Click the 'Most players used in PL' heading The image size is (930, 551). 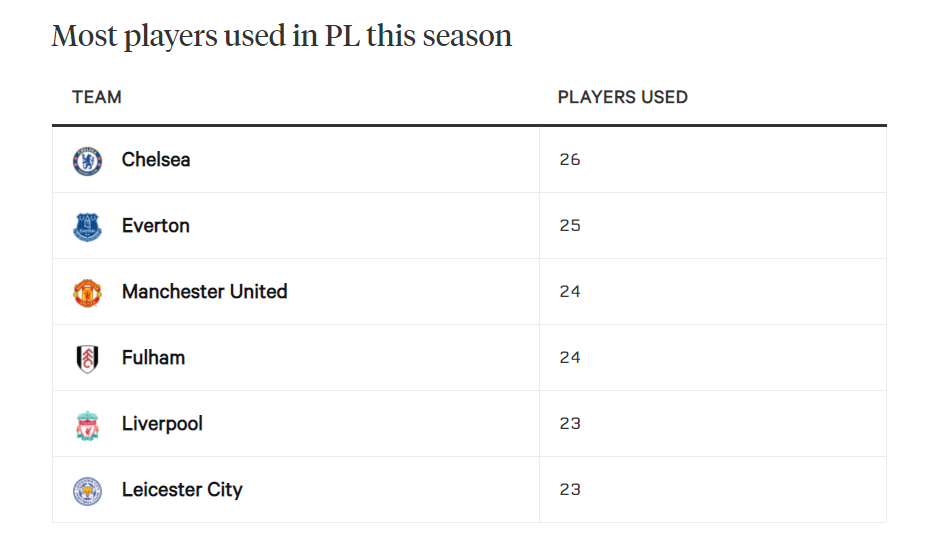281,36
